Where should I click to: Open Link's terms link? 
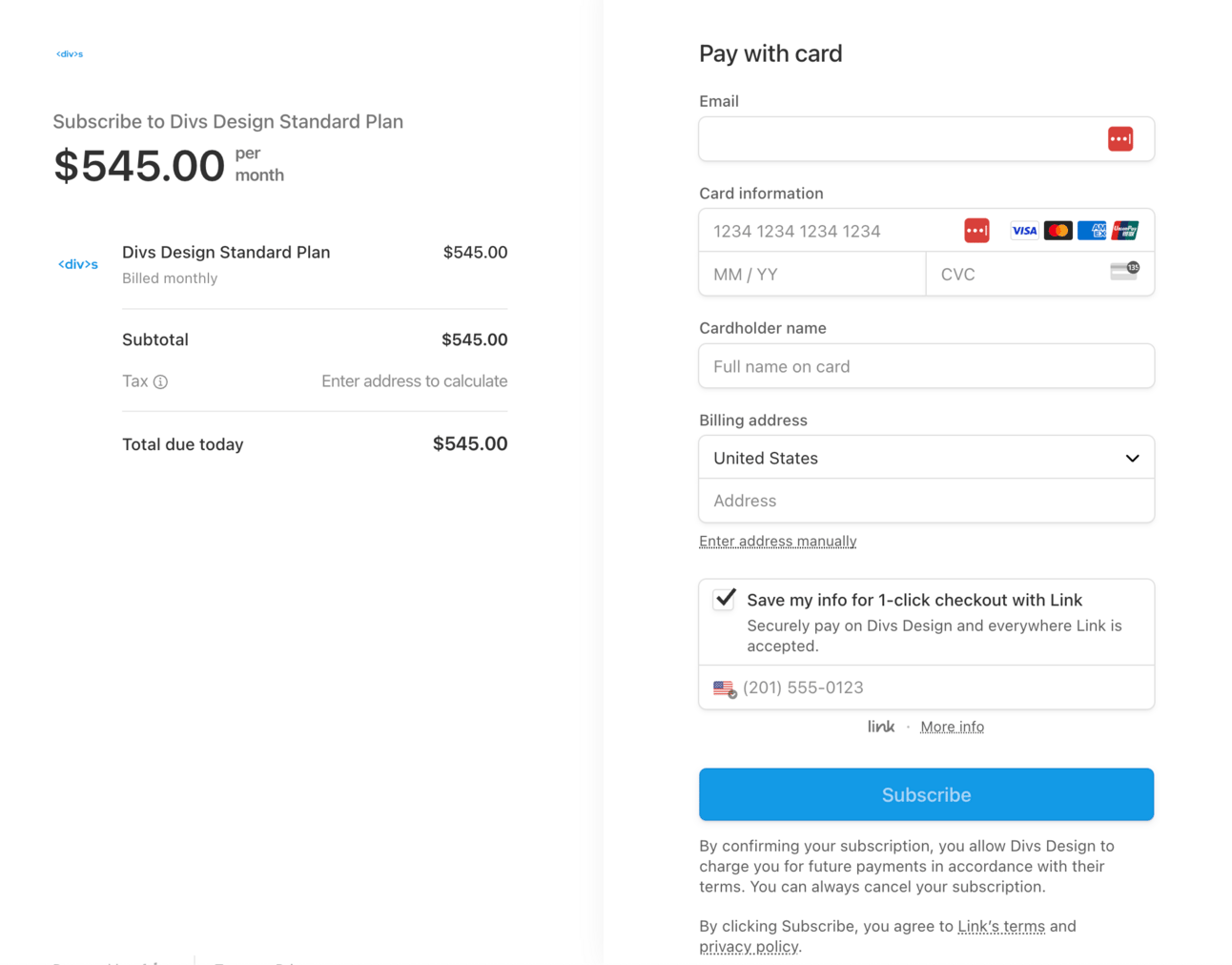point(1000,926)
